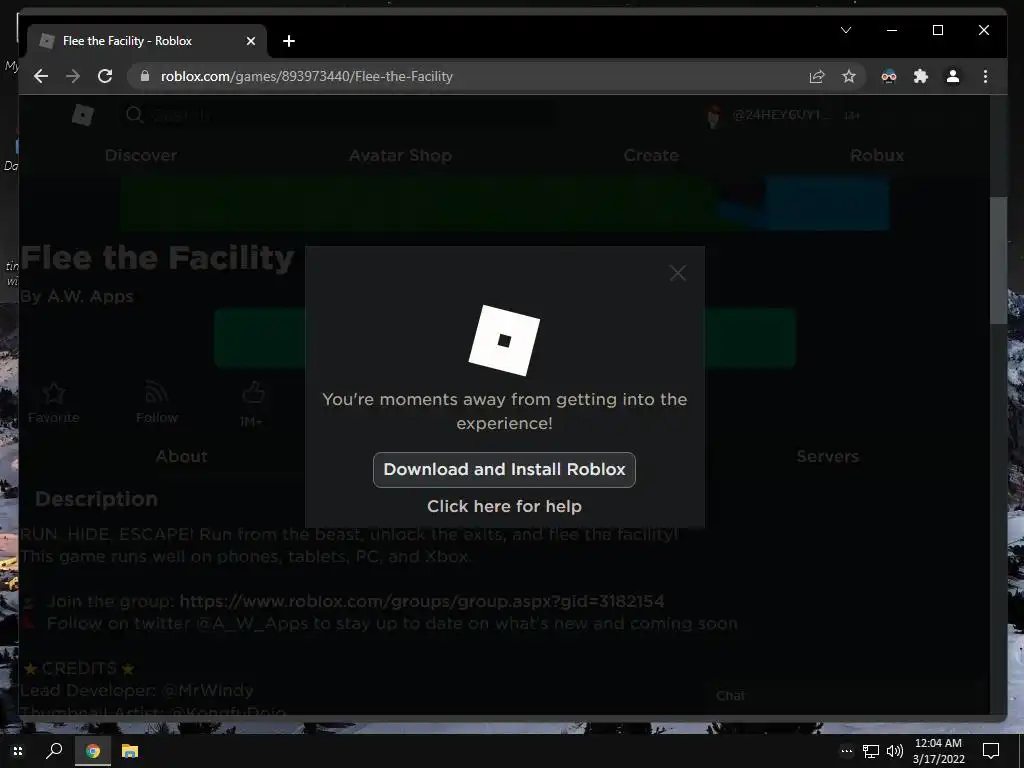Switch to the Servers tab
This screenshot has height=768, width=1024.
(x=827, y=456)
